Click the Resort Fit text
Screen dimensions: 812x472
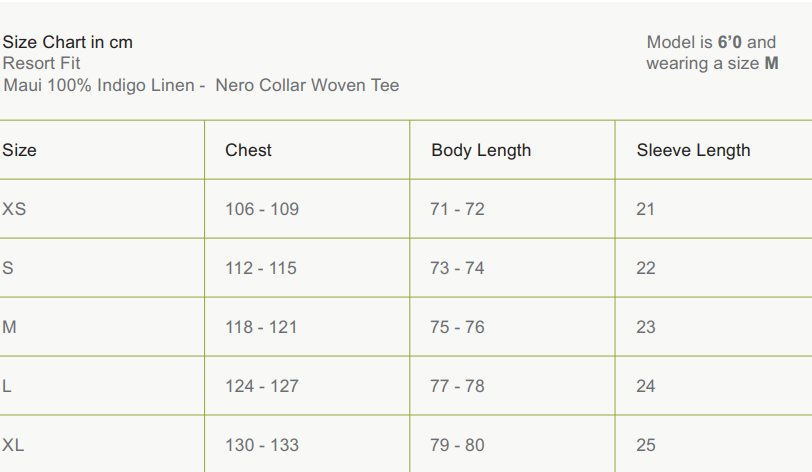click(42, 63)
